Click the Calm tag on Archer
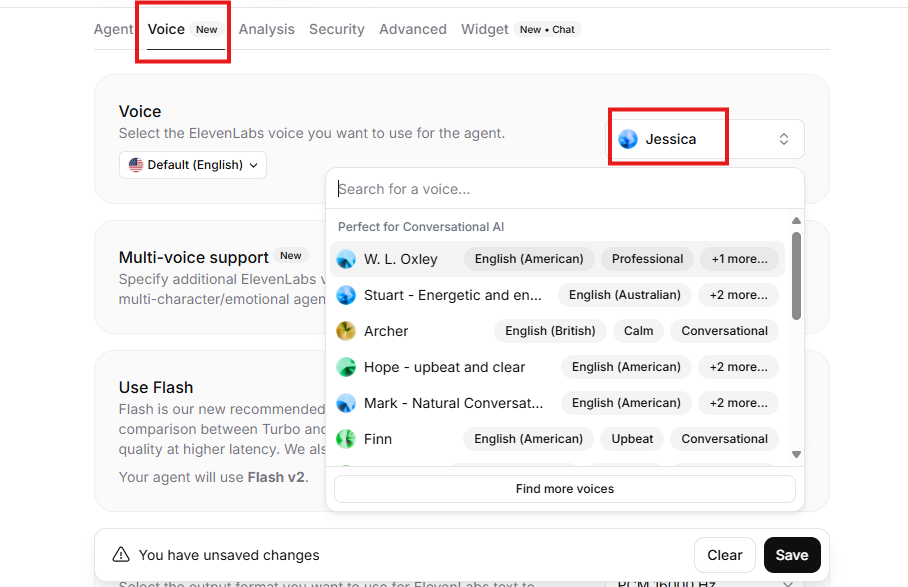 click(x=638, y=331)
